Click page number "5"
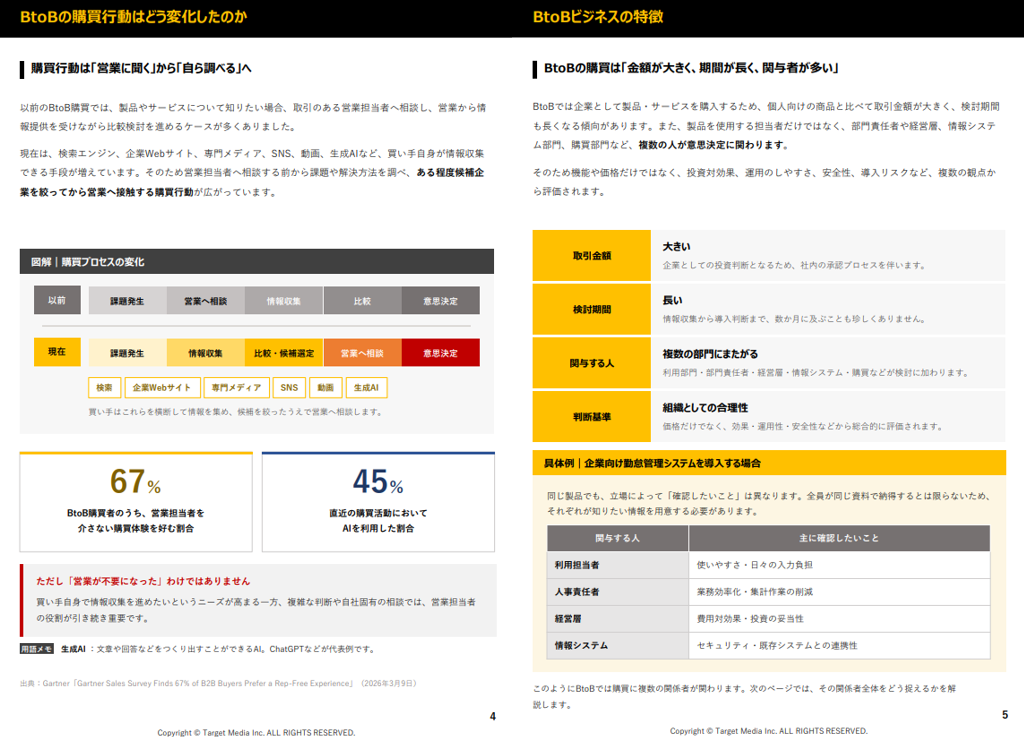This screenshot has height=739, width=1024. (1005, 715)
